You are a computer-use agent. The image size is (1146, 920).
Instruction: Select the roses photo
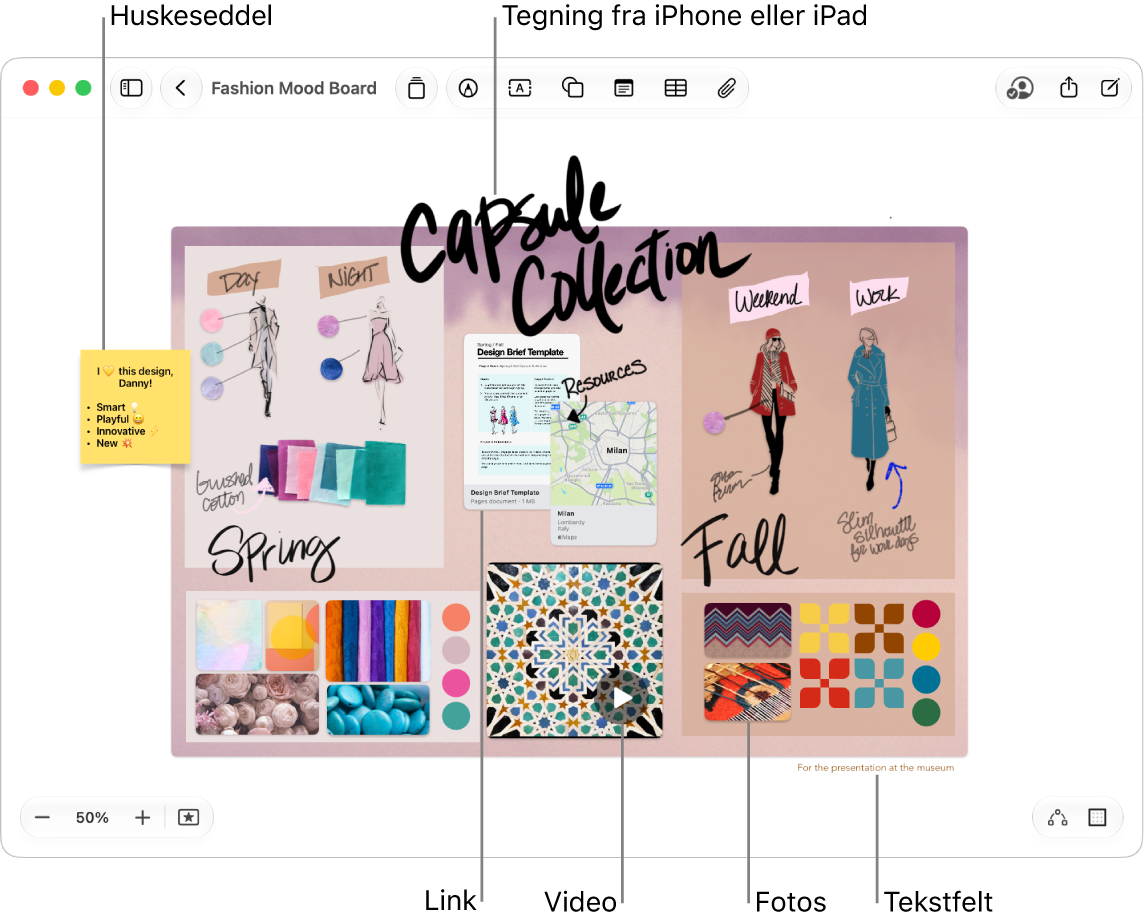[x=257, y=704]
